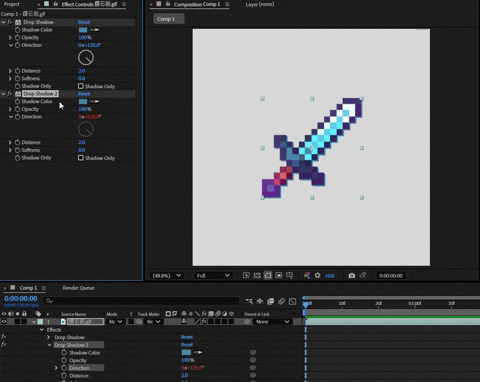Open Shadow Color swatch of first Drop Shadow
This screenshot has width=480, height=382.
coord(83,30)
